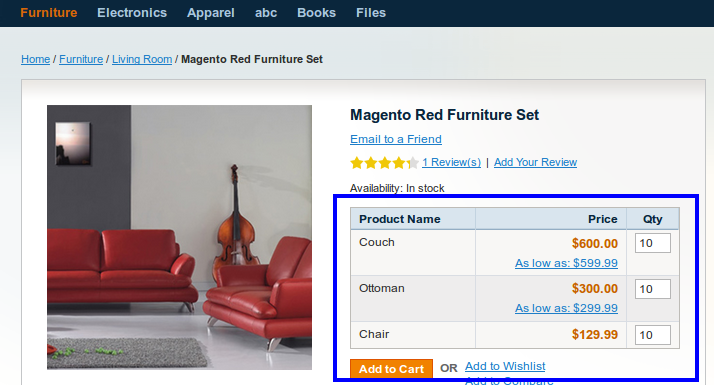714x385 pixels.
Task: Open the Electronics menu
Action: point(132,13)
